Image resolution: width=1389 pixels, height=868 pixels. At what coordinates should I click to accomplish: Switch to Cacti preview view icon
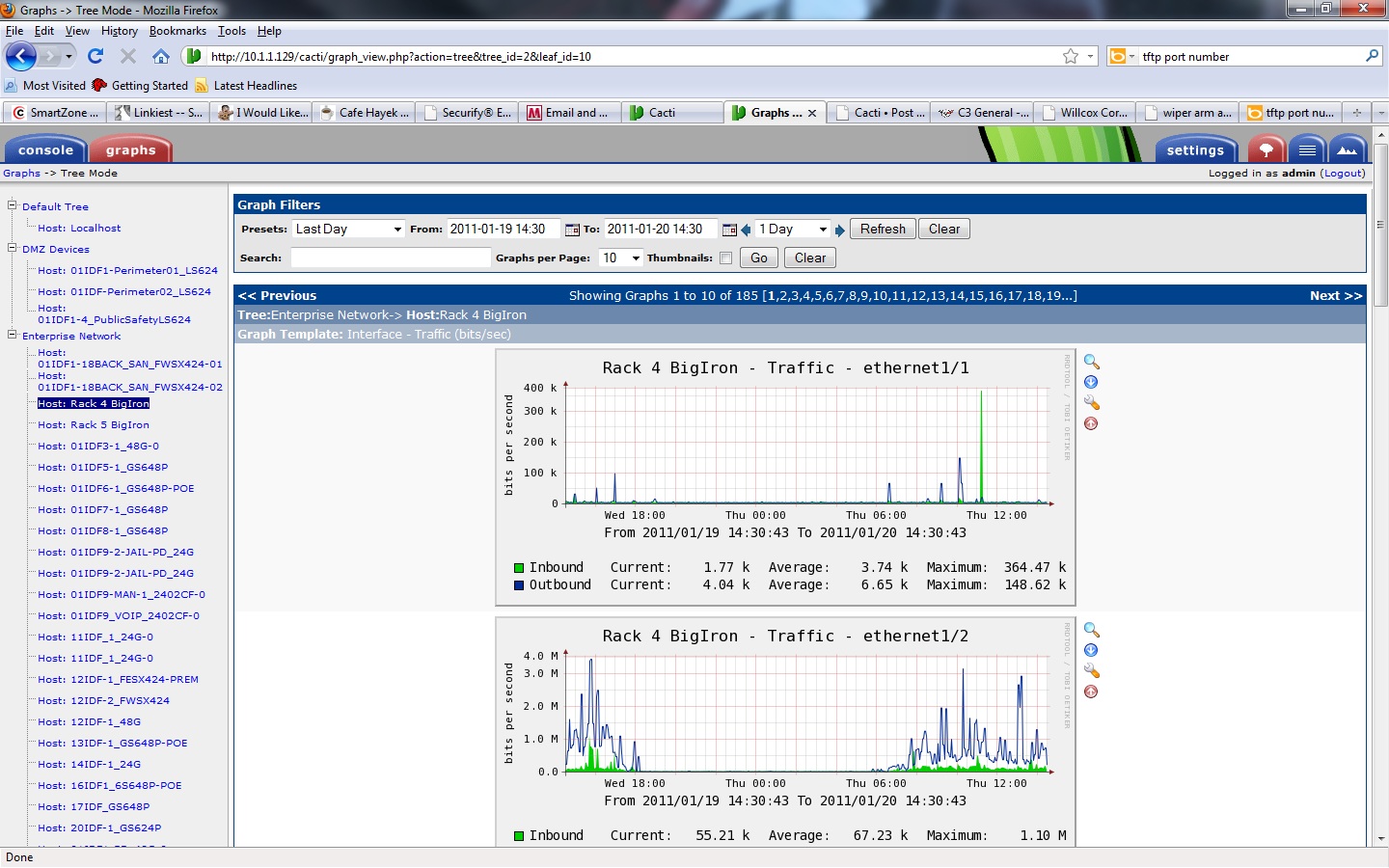pyautogui.click(x=1348, y=149)
